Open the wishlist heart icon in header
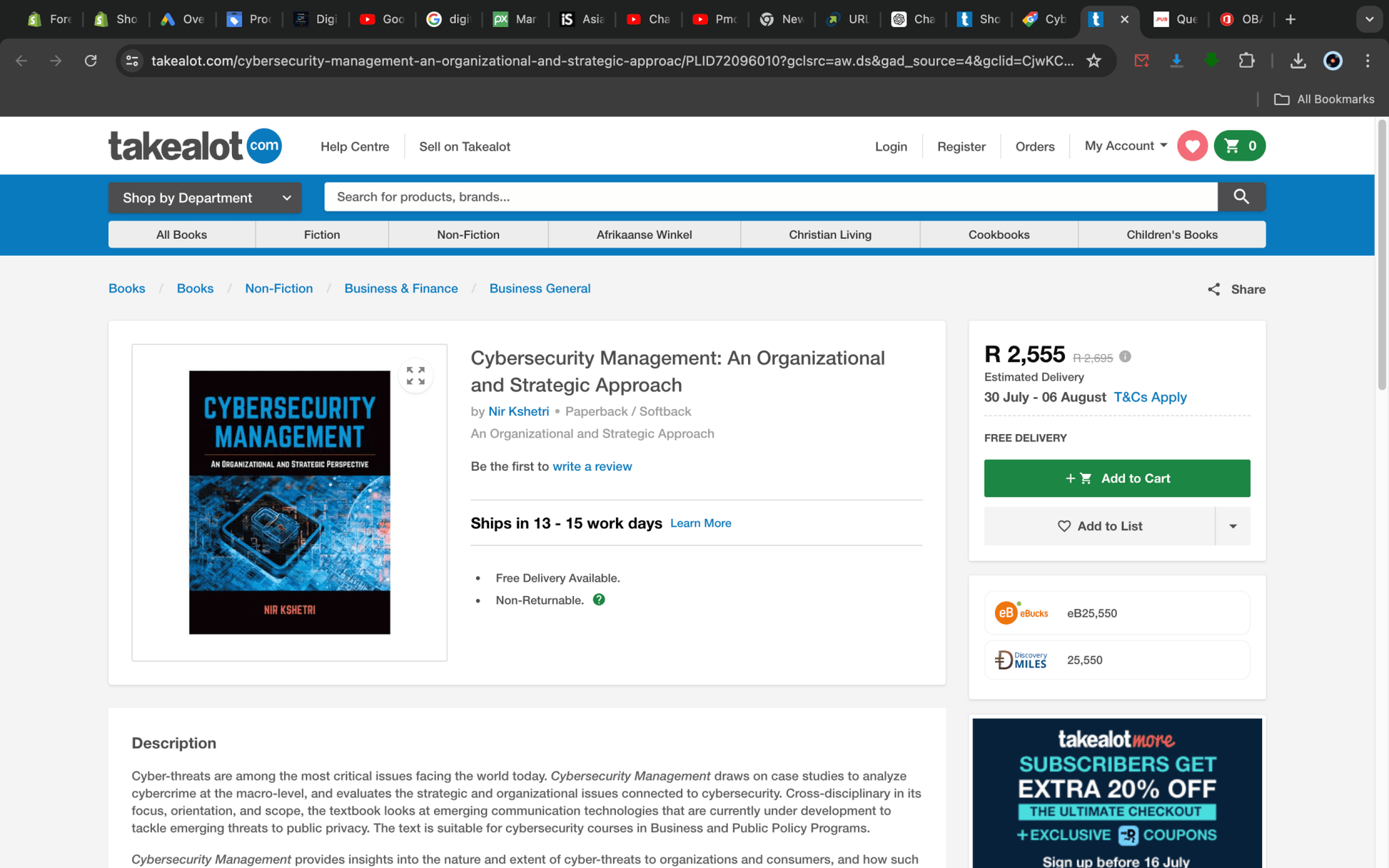 coord(1192,146)
